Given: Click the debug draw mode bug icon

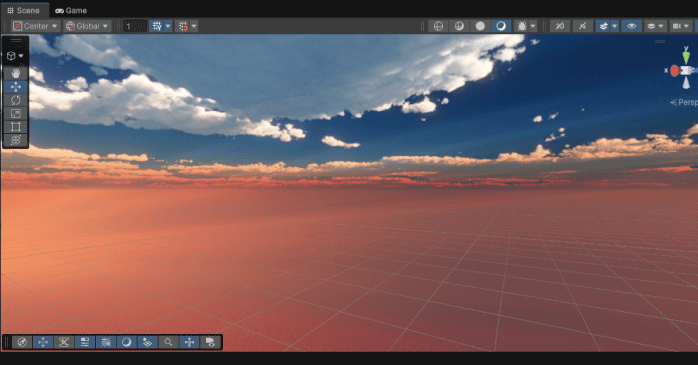Looking at the screenshot, I should tap(522, 26).
